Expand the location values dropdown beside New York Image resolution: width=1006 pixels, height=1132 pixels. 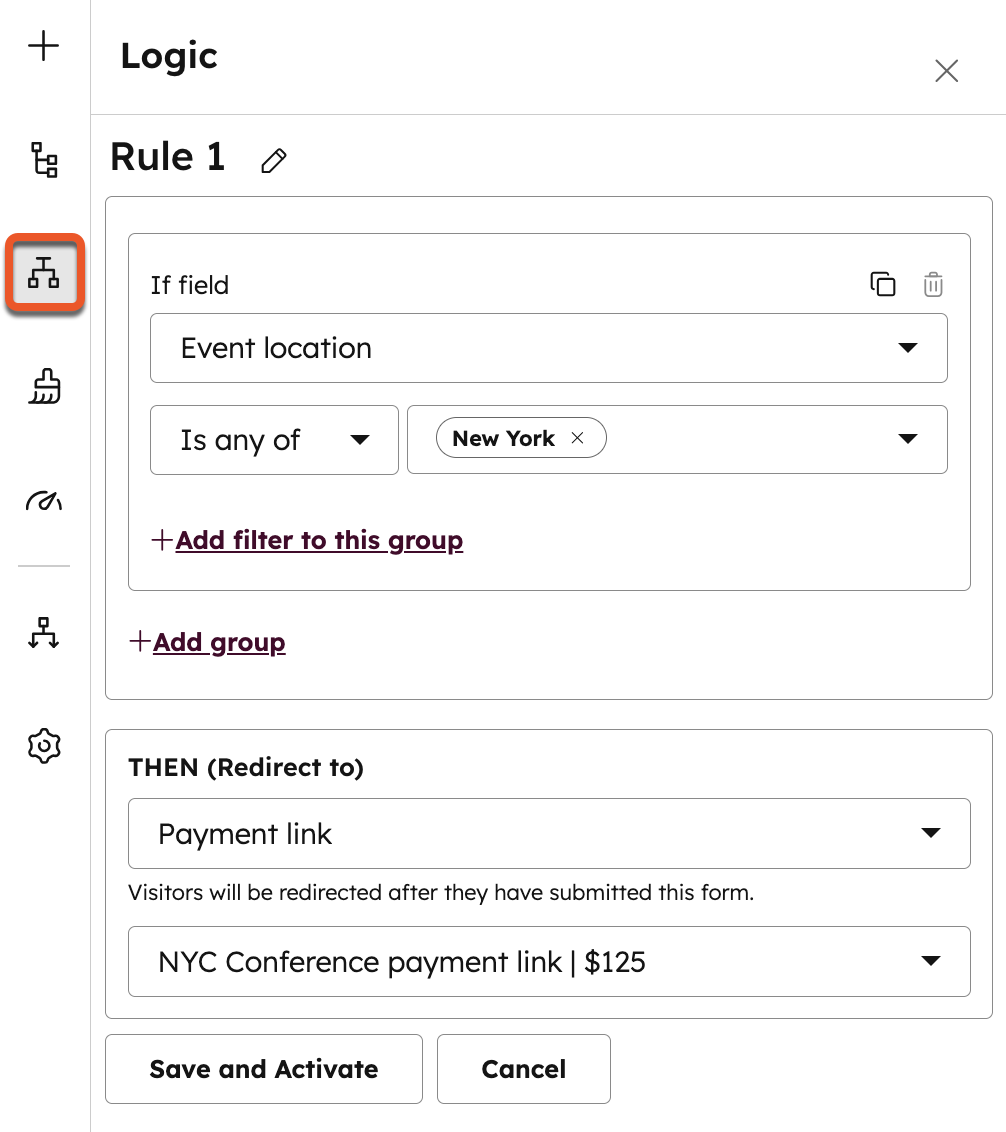coord(908,438)
